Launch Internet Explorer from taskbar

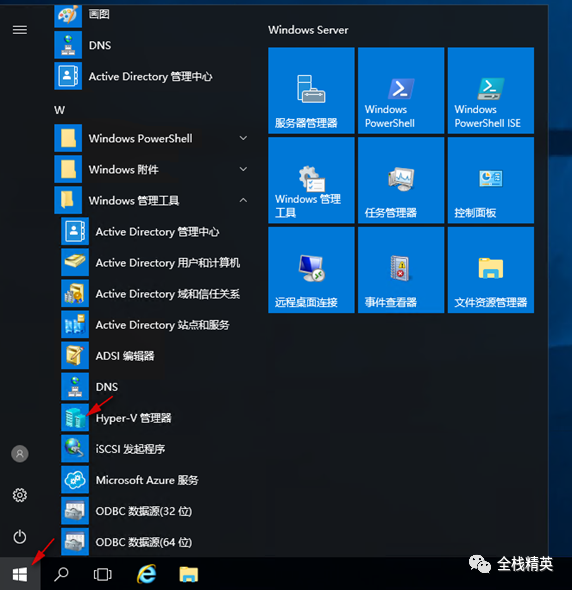146,574
